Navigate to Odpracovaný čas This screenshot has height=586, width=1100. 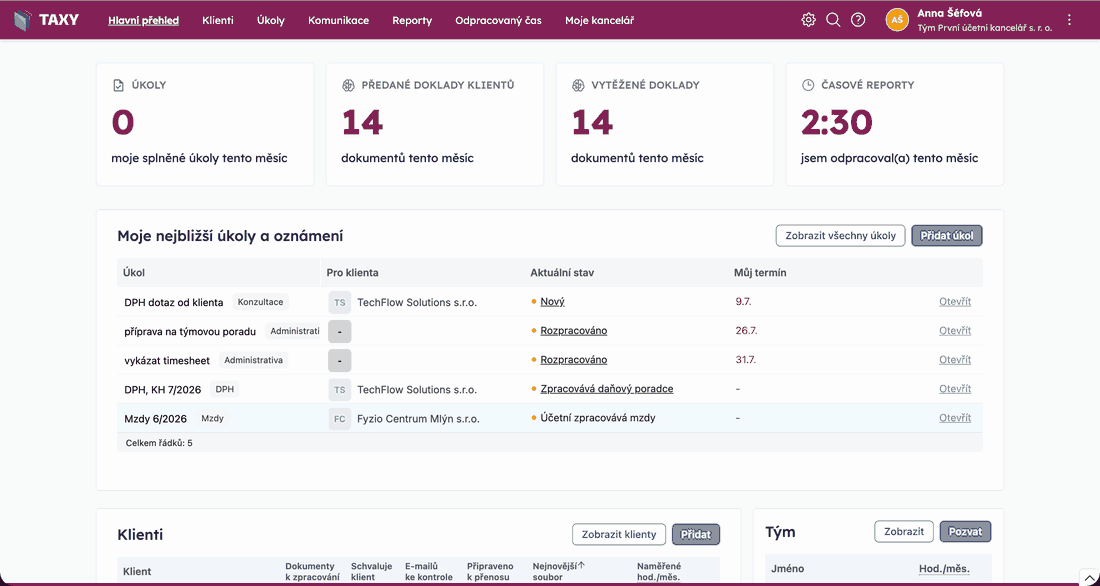coord(498,20)
